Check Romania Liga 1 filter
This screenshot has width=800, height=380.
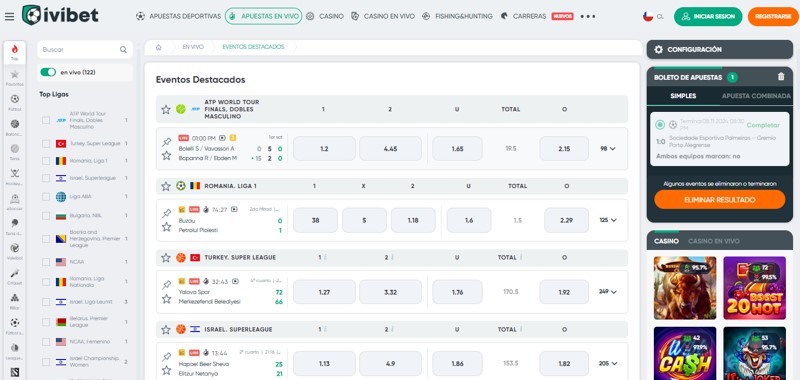[46, 161]
